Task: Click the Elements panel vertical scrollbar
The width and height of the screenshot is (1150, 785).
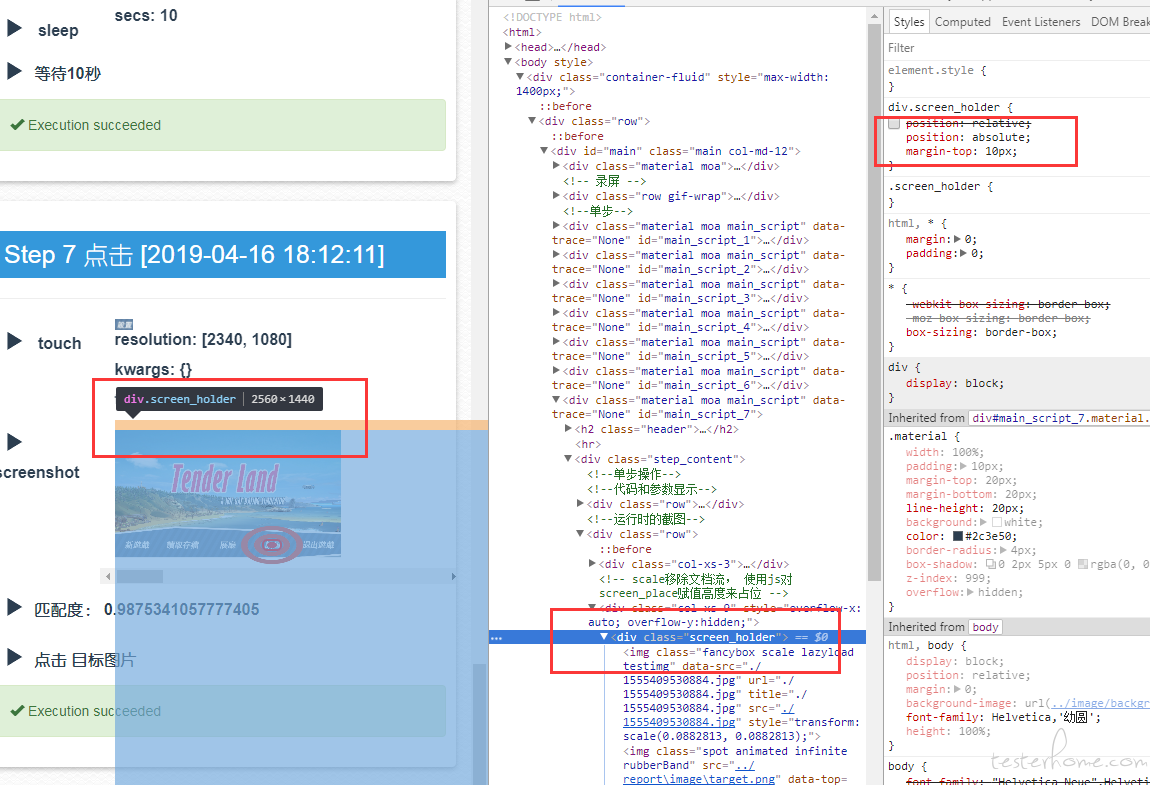Action: (874, 302)
